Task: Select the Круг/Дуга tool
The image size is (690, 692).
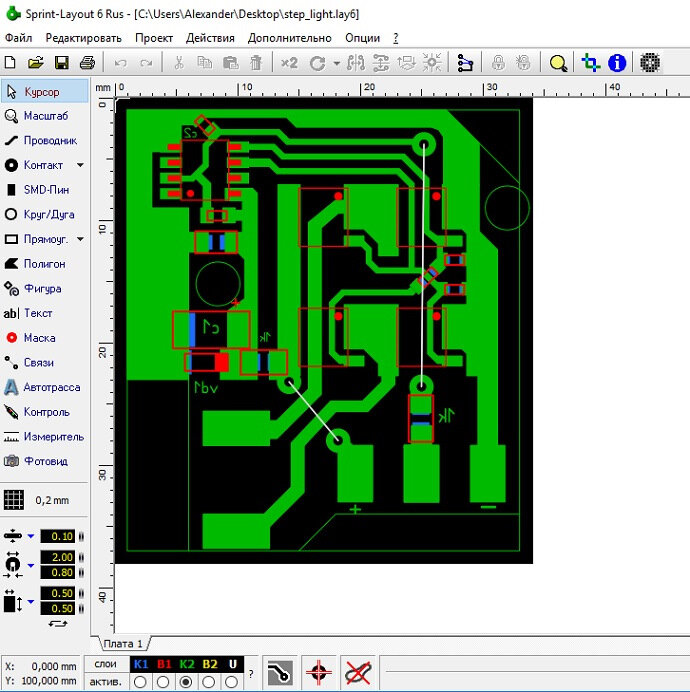Action: point(45,214)
